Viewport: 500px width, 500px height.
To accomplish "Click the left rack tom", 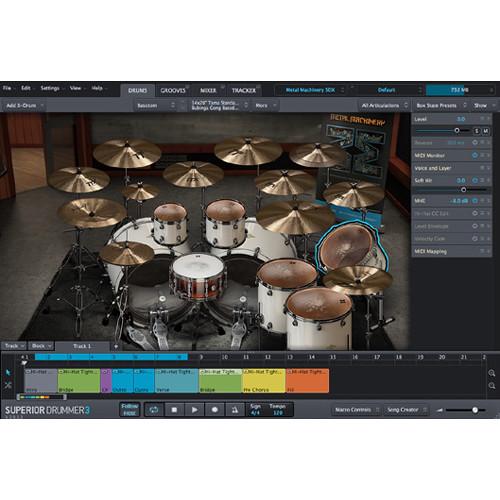I will tap(170, 223).
